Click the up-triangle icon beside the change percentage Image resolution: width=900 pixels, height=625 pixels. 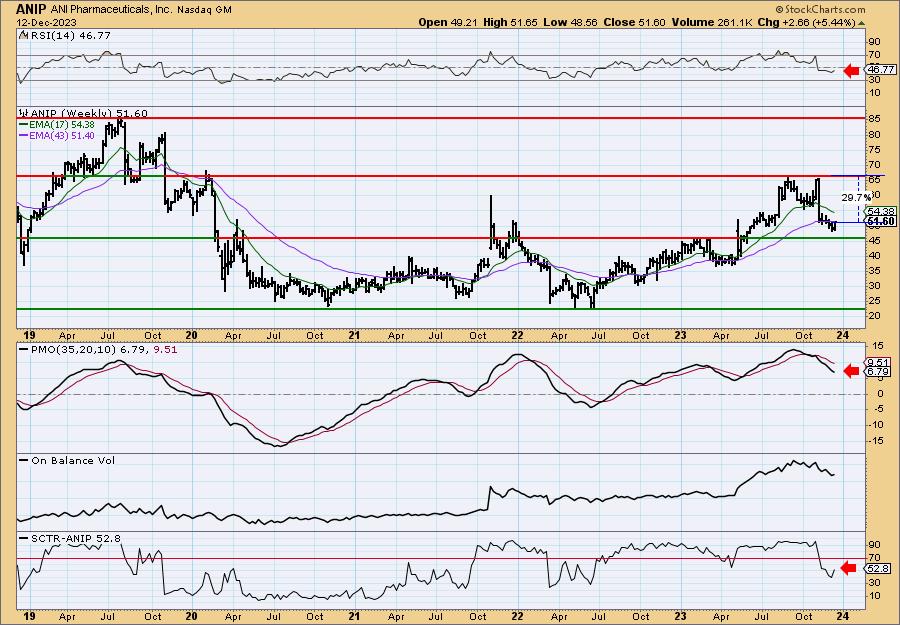pyautogui.click(x=861, y=23)
